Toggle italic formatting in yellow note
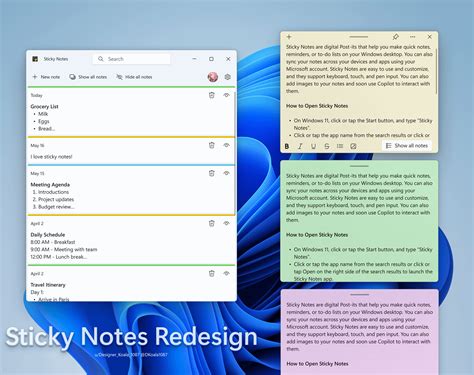 pyautogui.click(x=300, y=146)
